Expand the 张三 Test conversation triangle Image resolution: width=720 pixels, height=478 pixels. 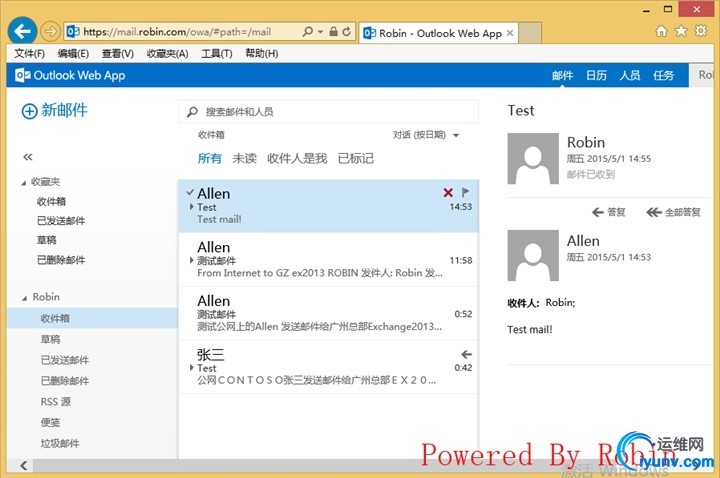pyautogui.click(x=191, y=368)
